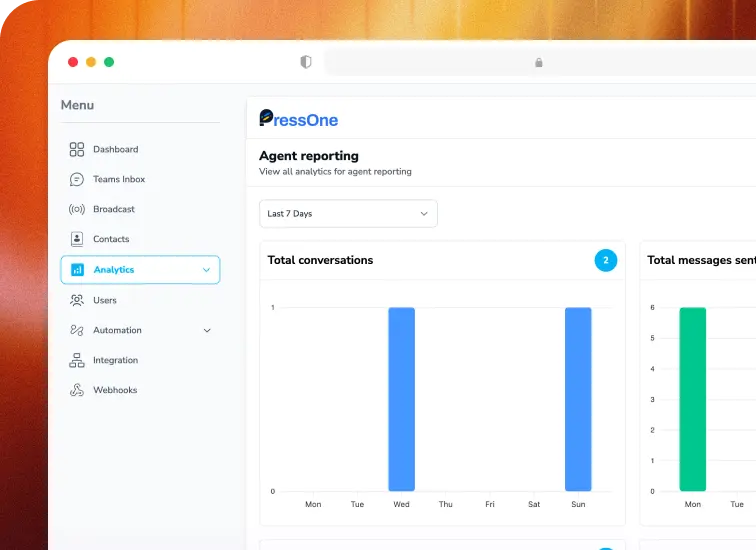
Task: Click the 'Total conversations' card title
Action: click(x=320, y=260)
